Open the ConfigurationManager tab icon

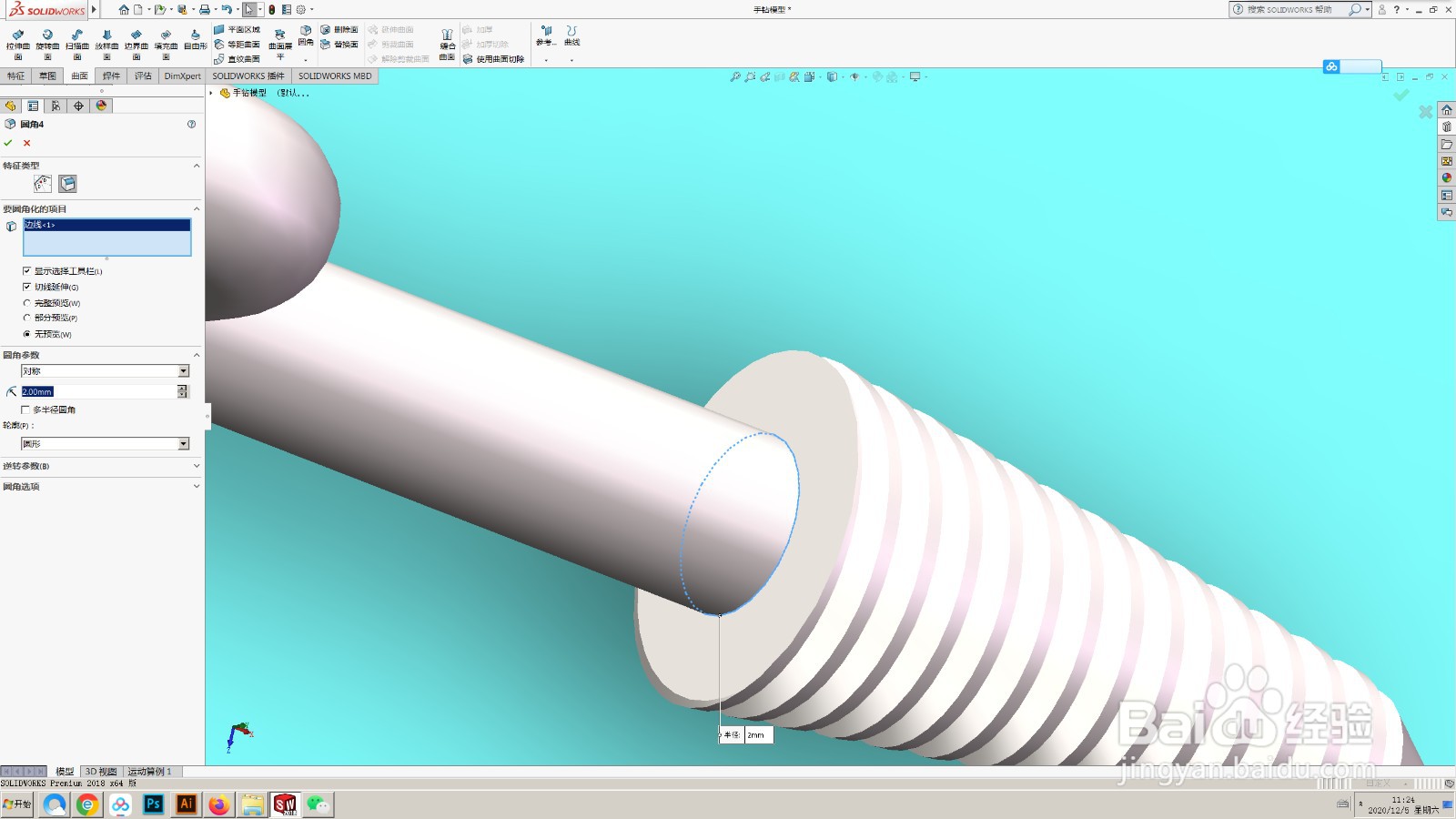(56, 106)
